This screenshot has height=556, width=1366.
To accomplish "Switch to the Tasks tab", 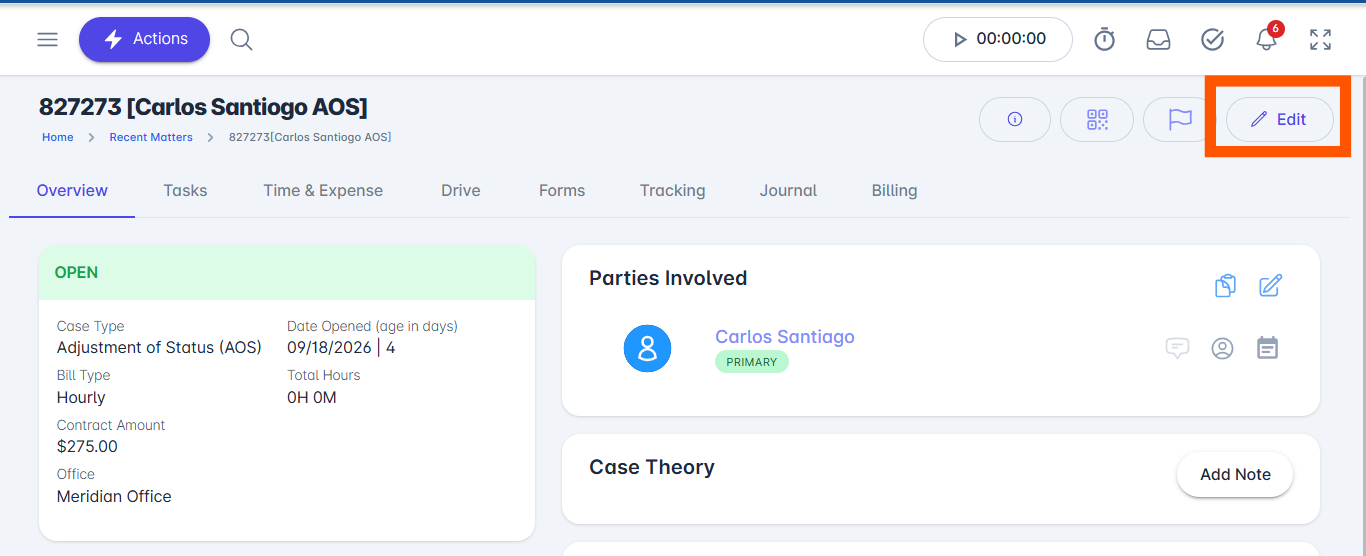I will 185,190.
